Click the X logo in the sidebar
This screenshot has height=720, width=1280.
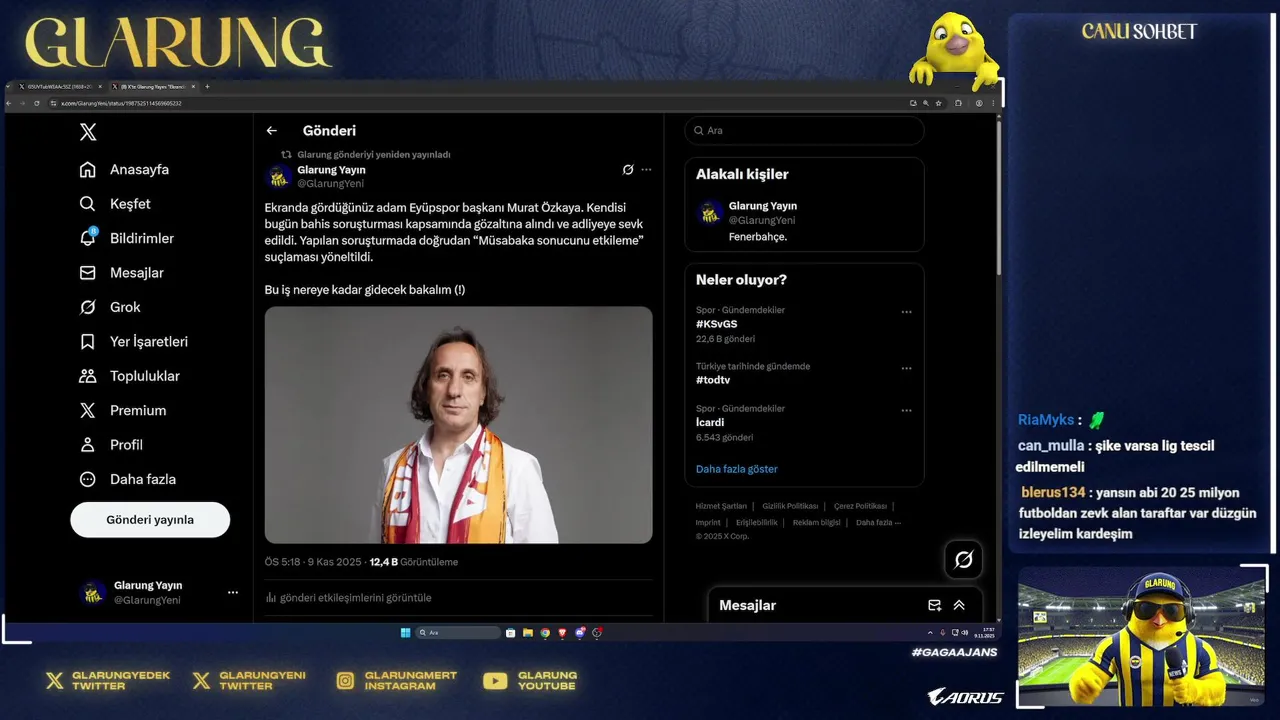point(88,132)
